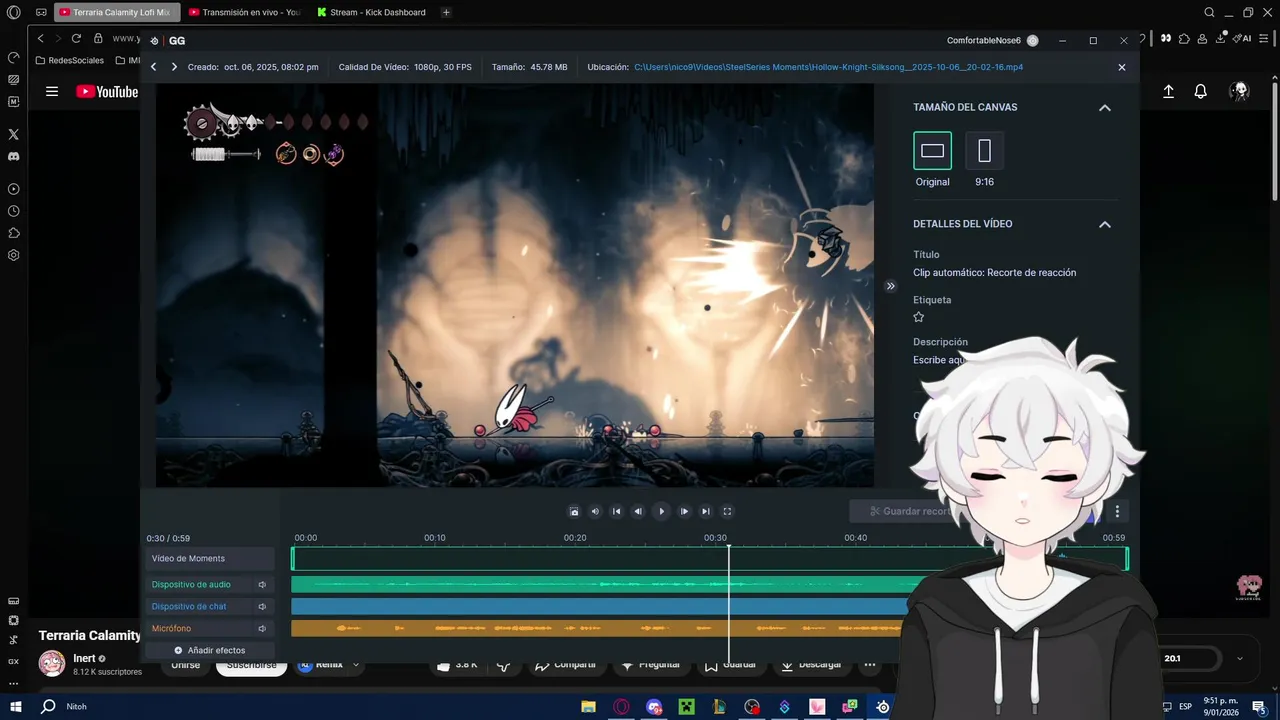Open Inert channel avatar on YouTube
This screenshot has width=1280, height=720.
tap(52, 663)
